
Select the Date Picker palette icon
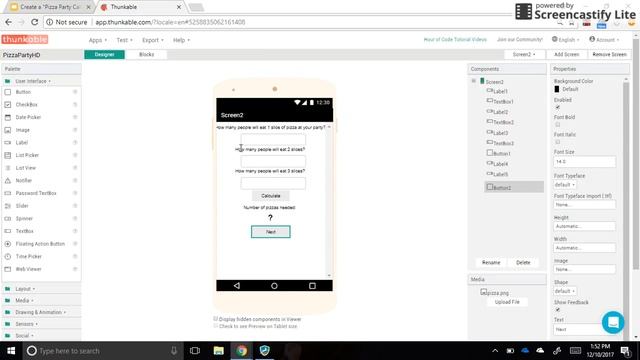(x=8, y=118)
